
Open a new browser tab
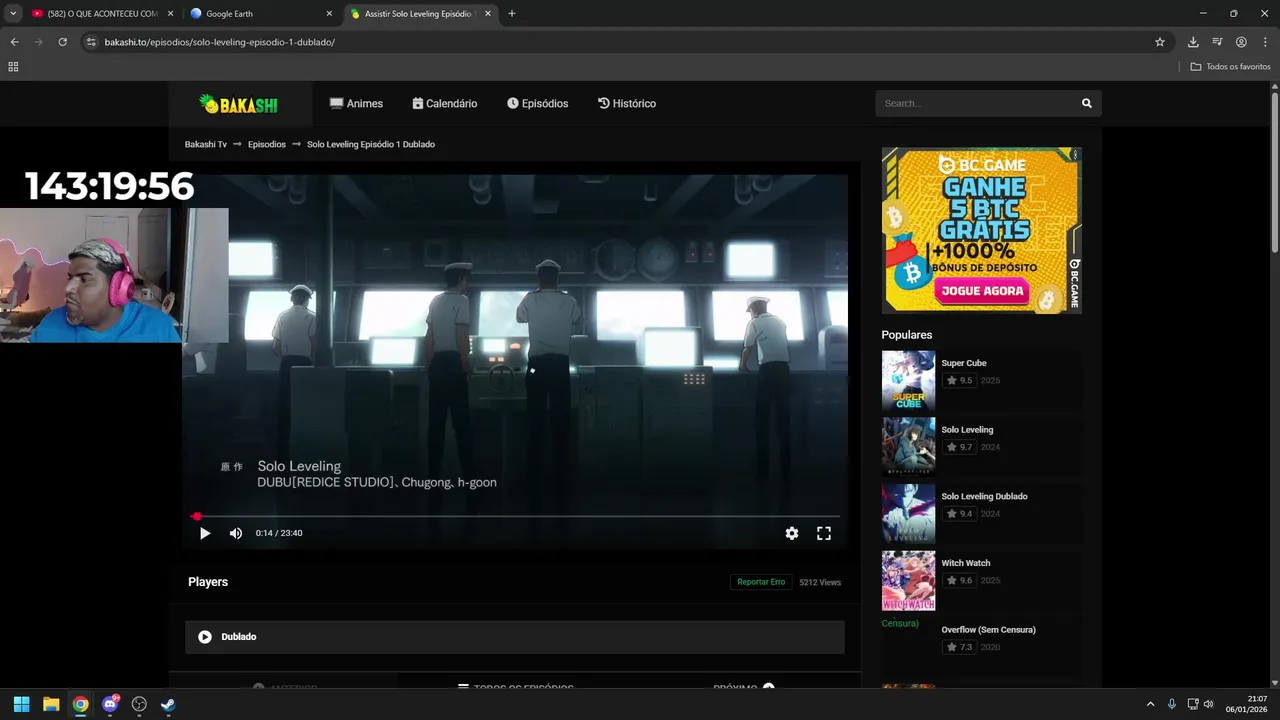tap(512, 14)
